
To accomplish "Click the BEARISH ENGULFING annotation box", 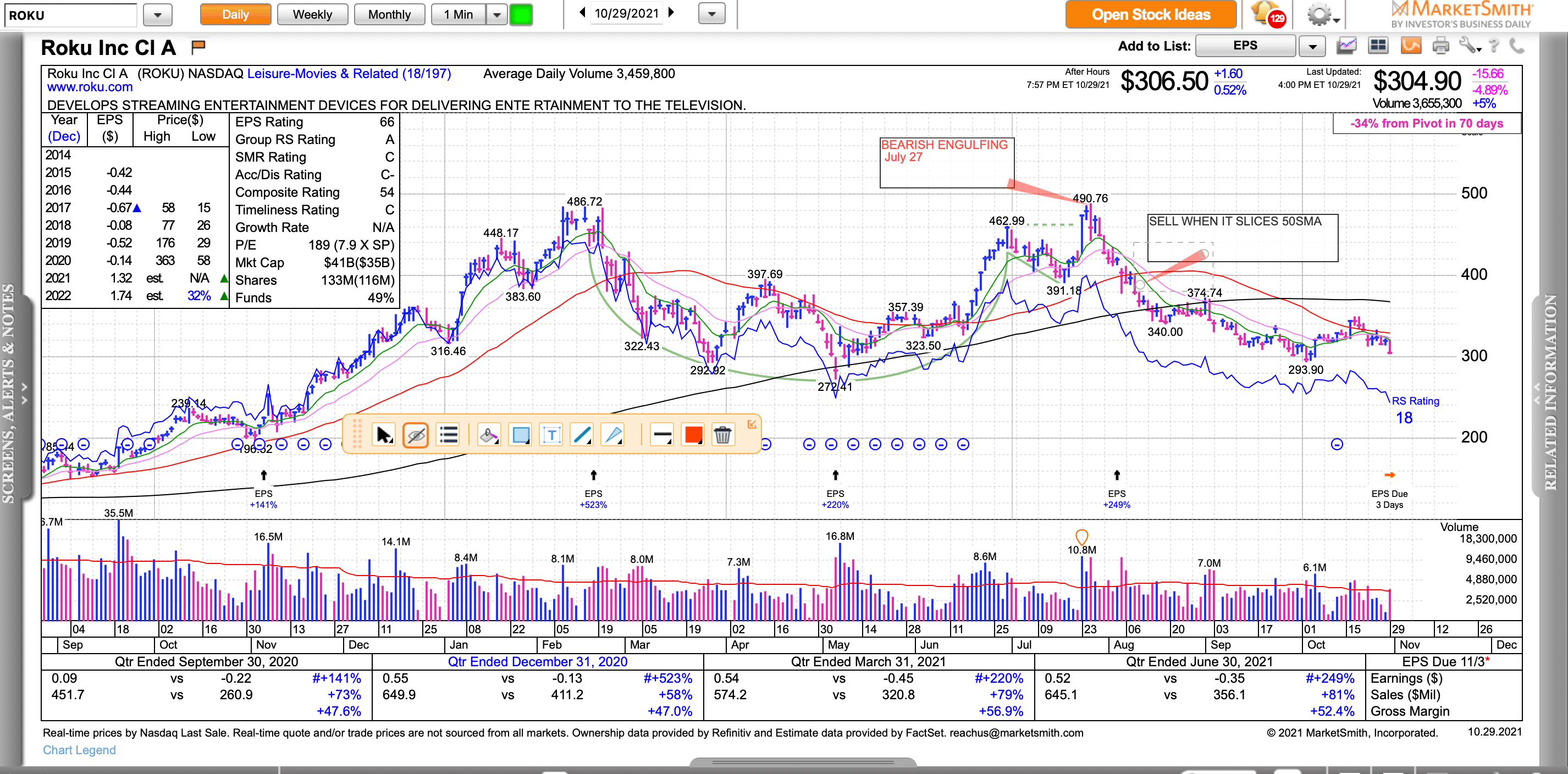I will 947,163.
